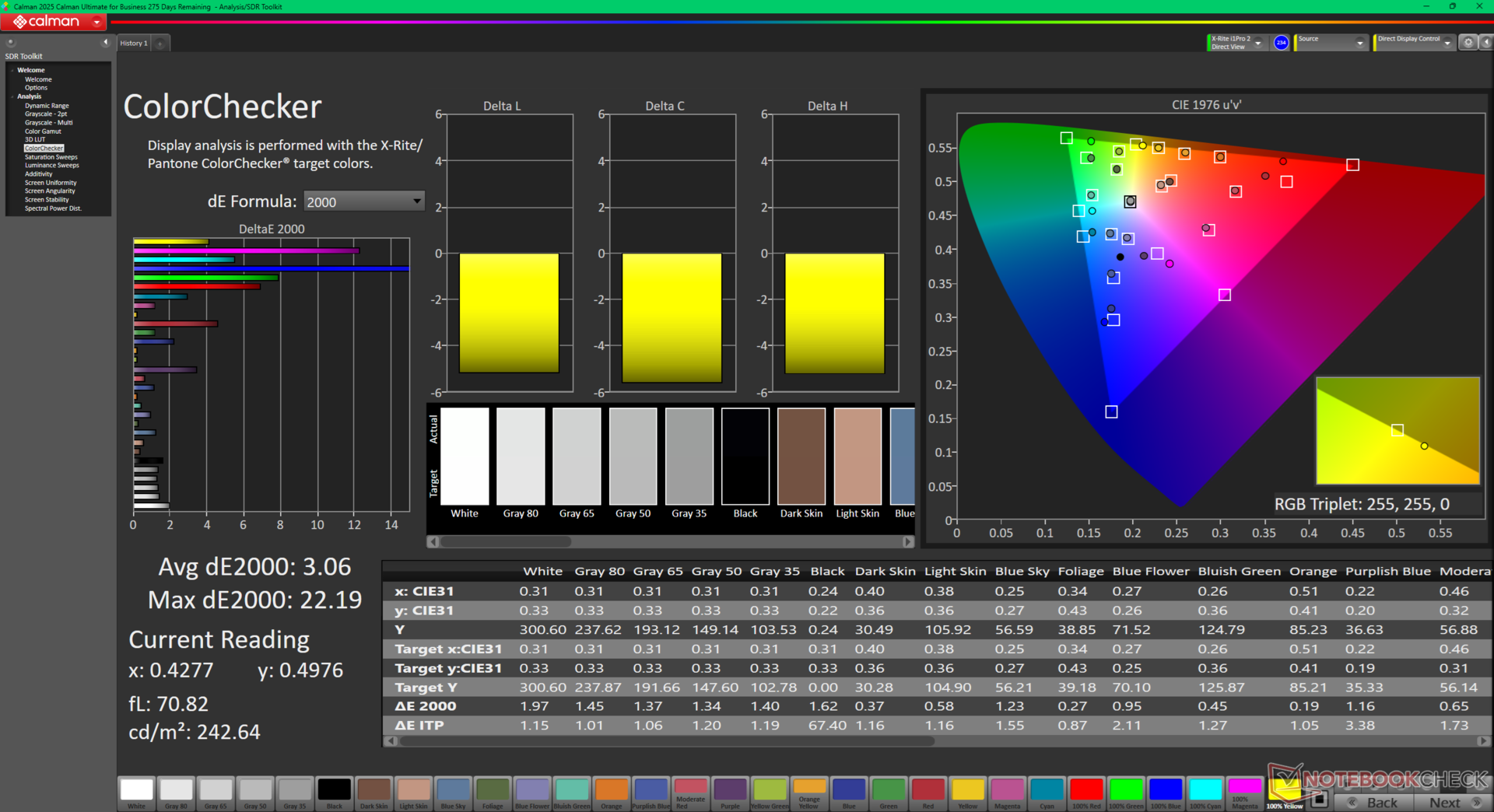Open the Direct Display Control dropdown
Image resolution: width=1494 pixels, height=812 pixels.
click(x=1447, y=44)
